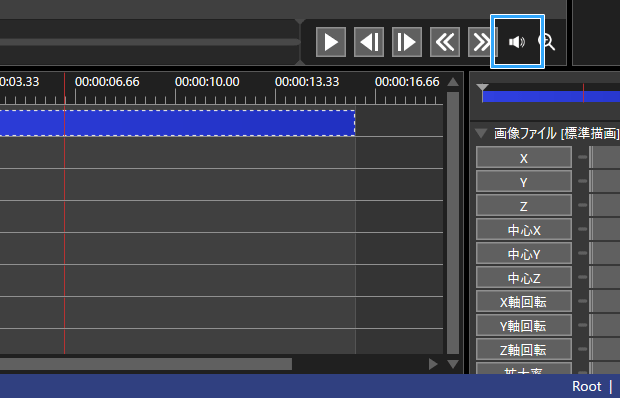Click timeline ruler at 00:00:10.00
Image resolution: width=620 pixels, height=398 pixels.
pos(207,82)
